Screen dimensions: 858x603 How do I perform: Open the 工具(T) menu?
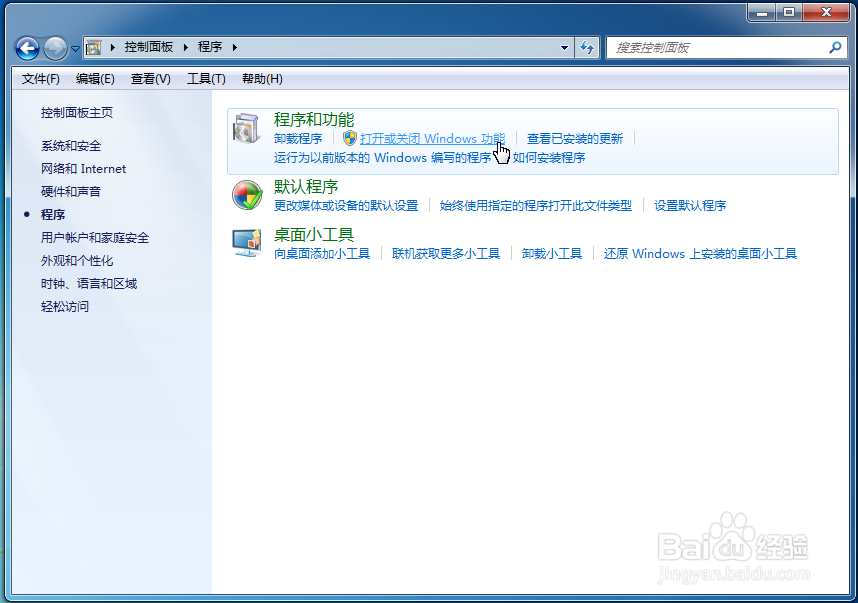[206, 79]
